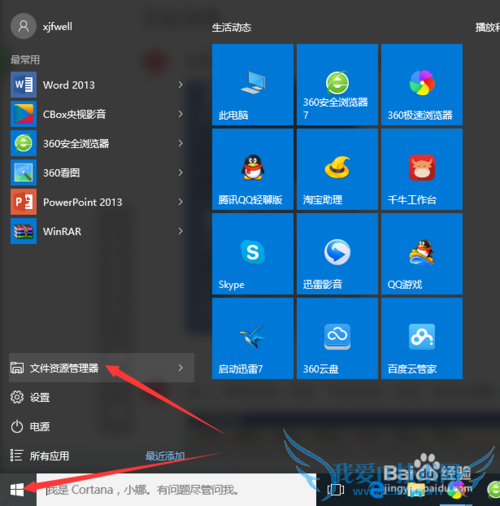The width and height of the screenshot is (500, 506).
Task: Open Task View on the taskbar
Action: pos(335,490)
